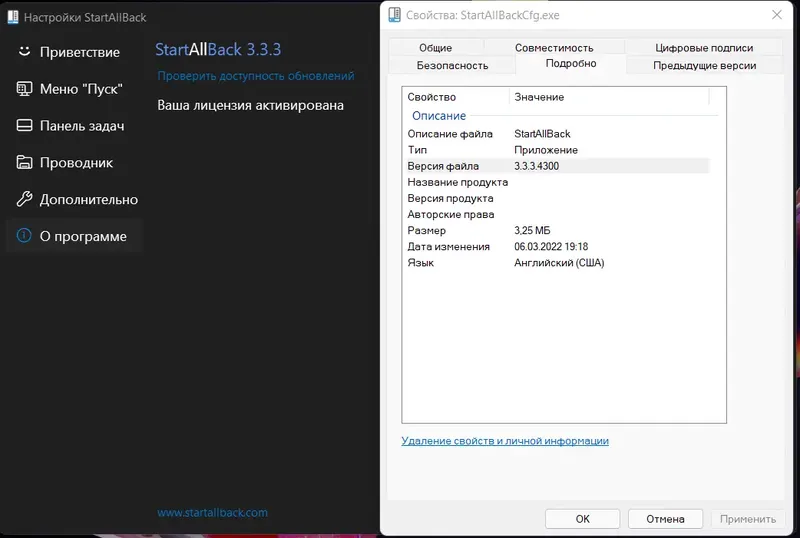Image resolution: width=800 pixels, height=538 pixels.
Task: Open the Безопасность tab
Action: pos(452,65)
